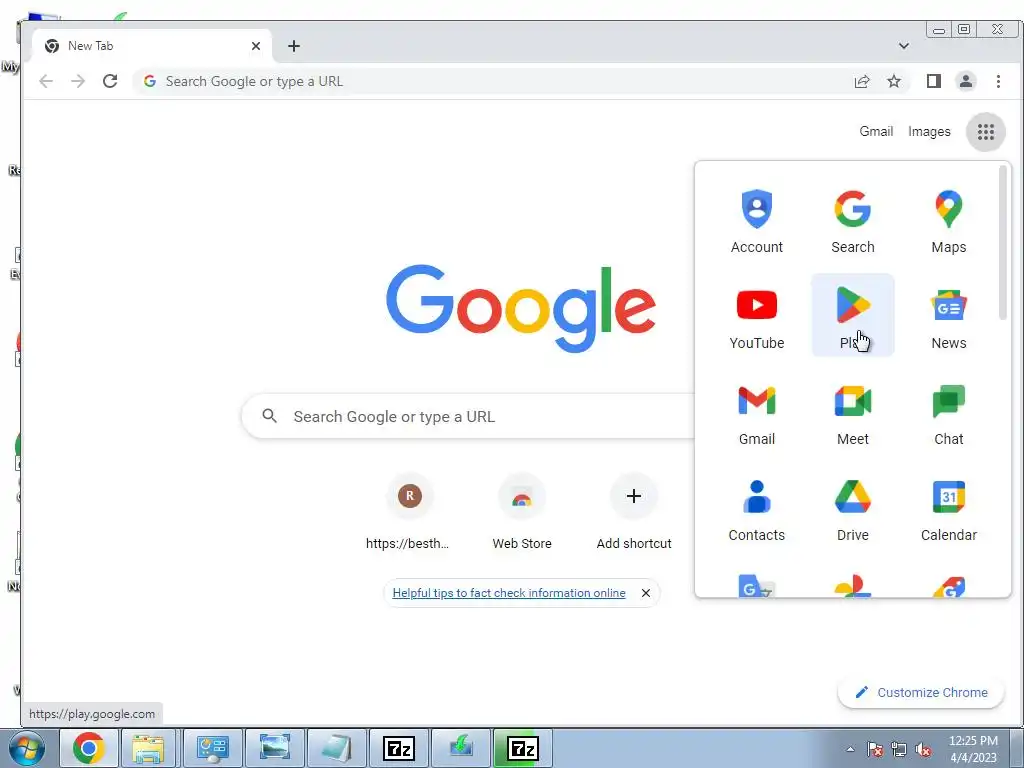Launch YouTube from apps grid
This screenshot has height=768, width=1024.
(756, 316)
